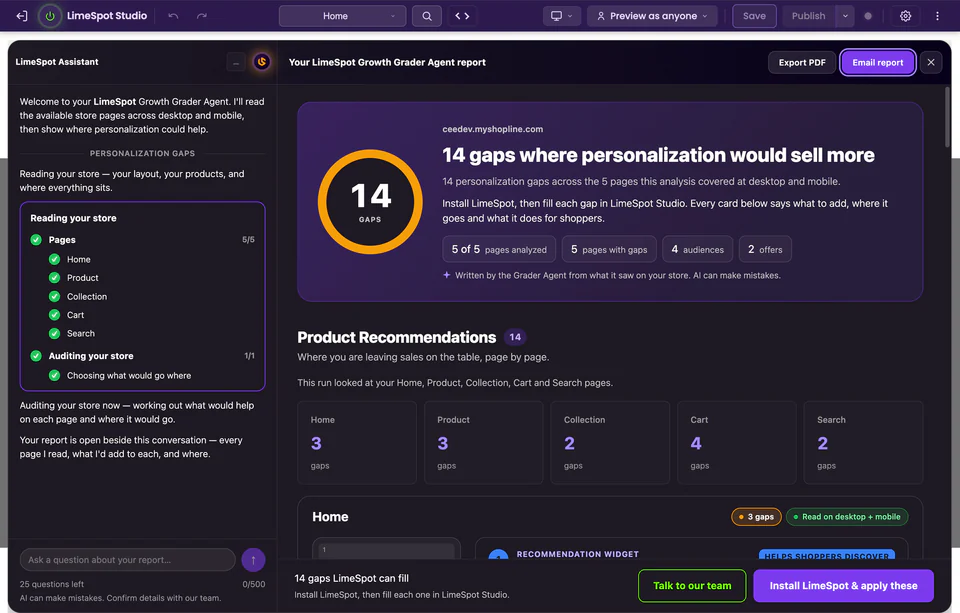Click the Home page check item
This screenshot has height=613, width=960.
[x=70, y=259]
